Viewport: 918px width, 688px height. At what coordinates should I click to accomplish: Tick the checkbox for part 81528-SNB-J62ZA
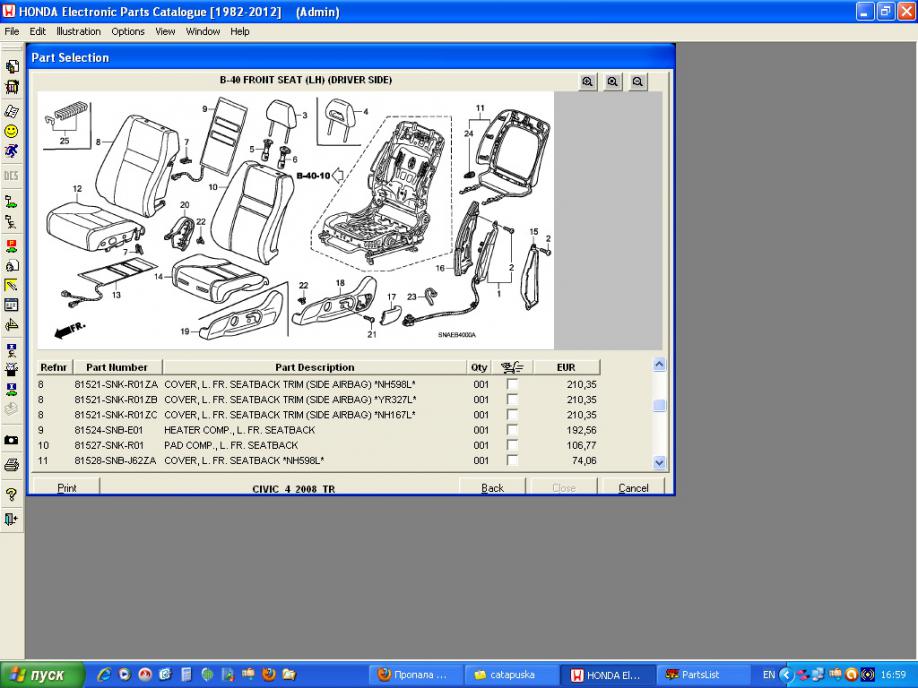click(x=512, y=460)
